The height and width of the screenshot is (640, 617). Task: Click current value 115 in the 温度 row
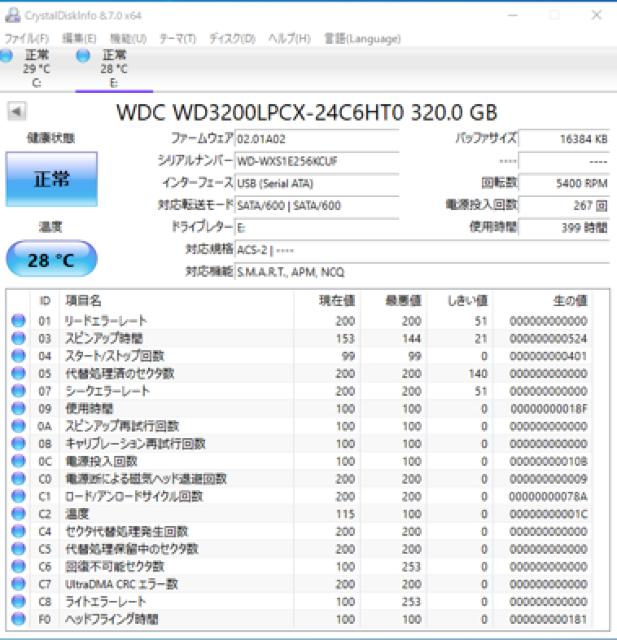tap(346, 514)
